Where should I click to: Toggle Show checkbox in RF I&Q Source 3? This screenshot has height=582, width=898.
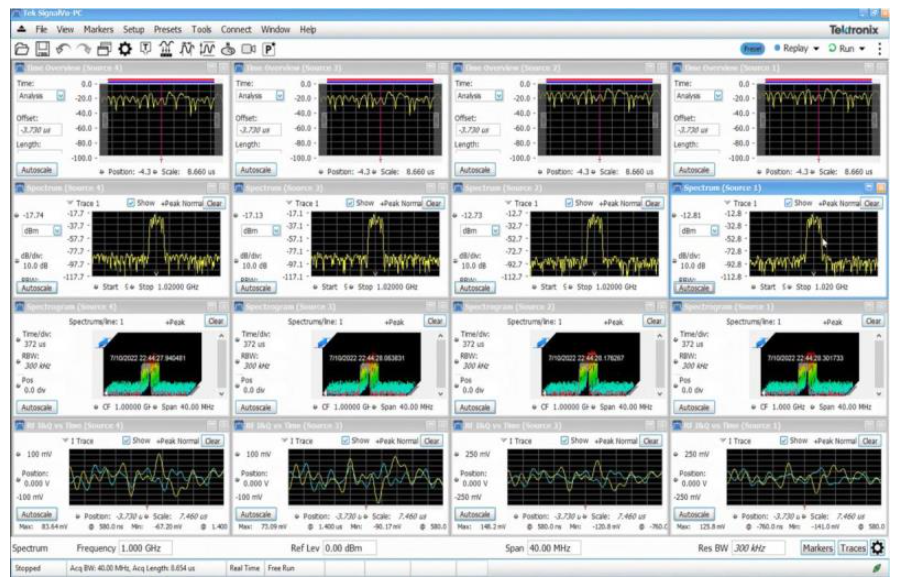click(x=345, y=441)
